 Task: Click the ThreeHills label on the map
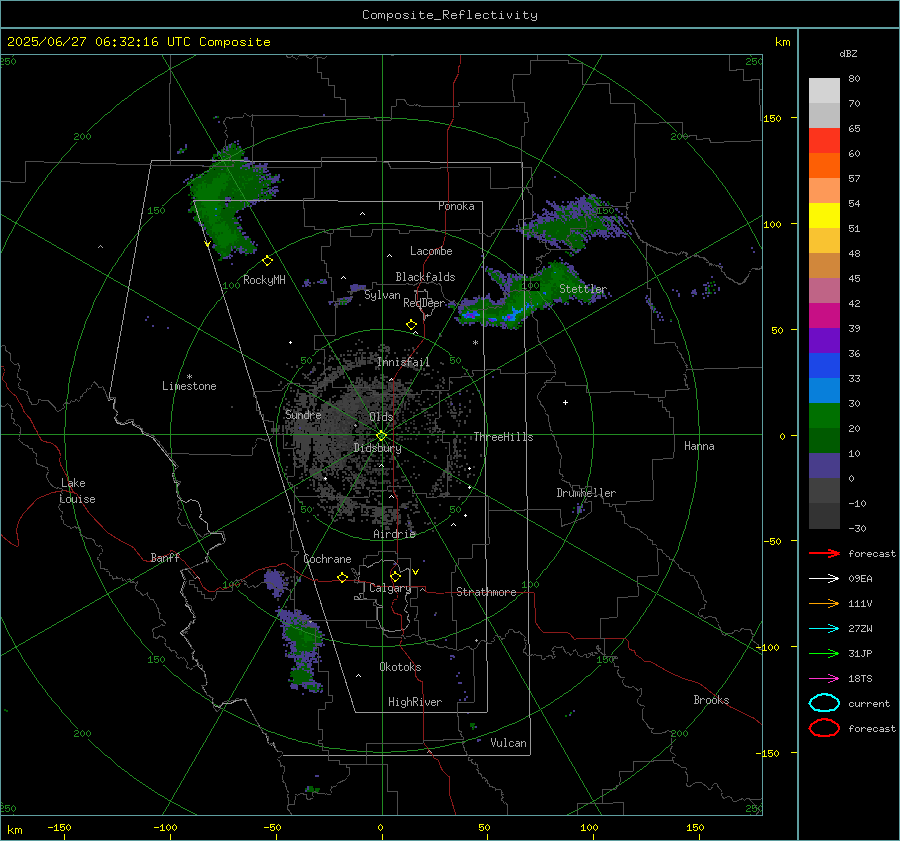503,437
